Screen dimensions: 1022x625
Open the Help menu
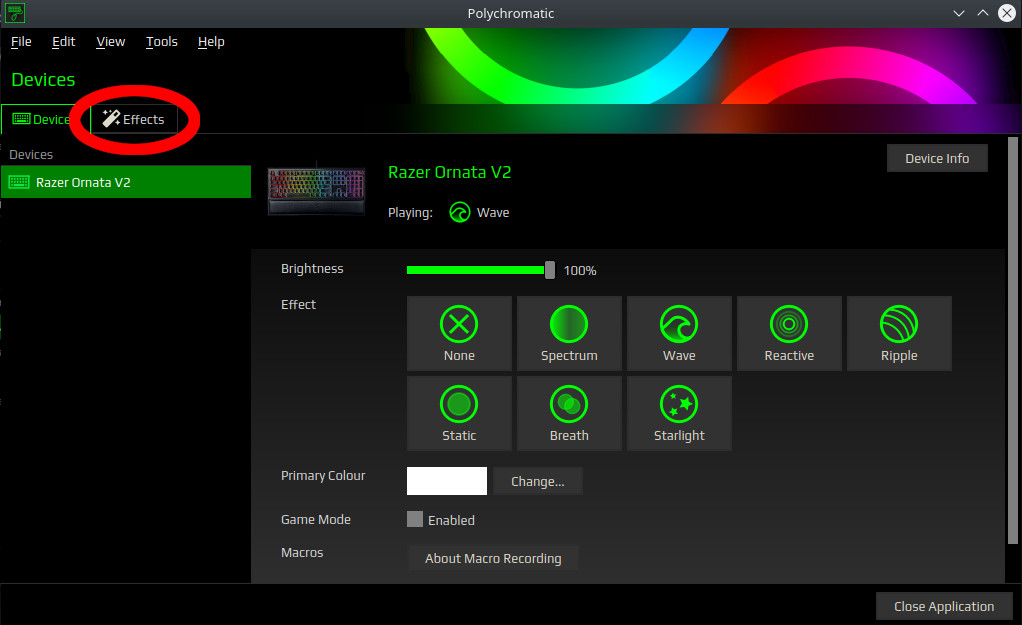(211, 42)
